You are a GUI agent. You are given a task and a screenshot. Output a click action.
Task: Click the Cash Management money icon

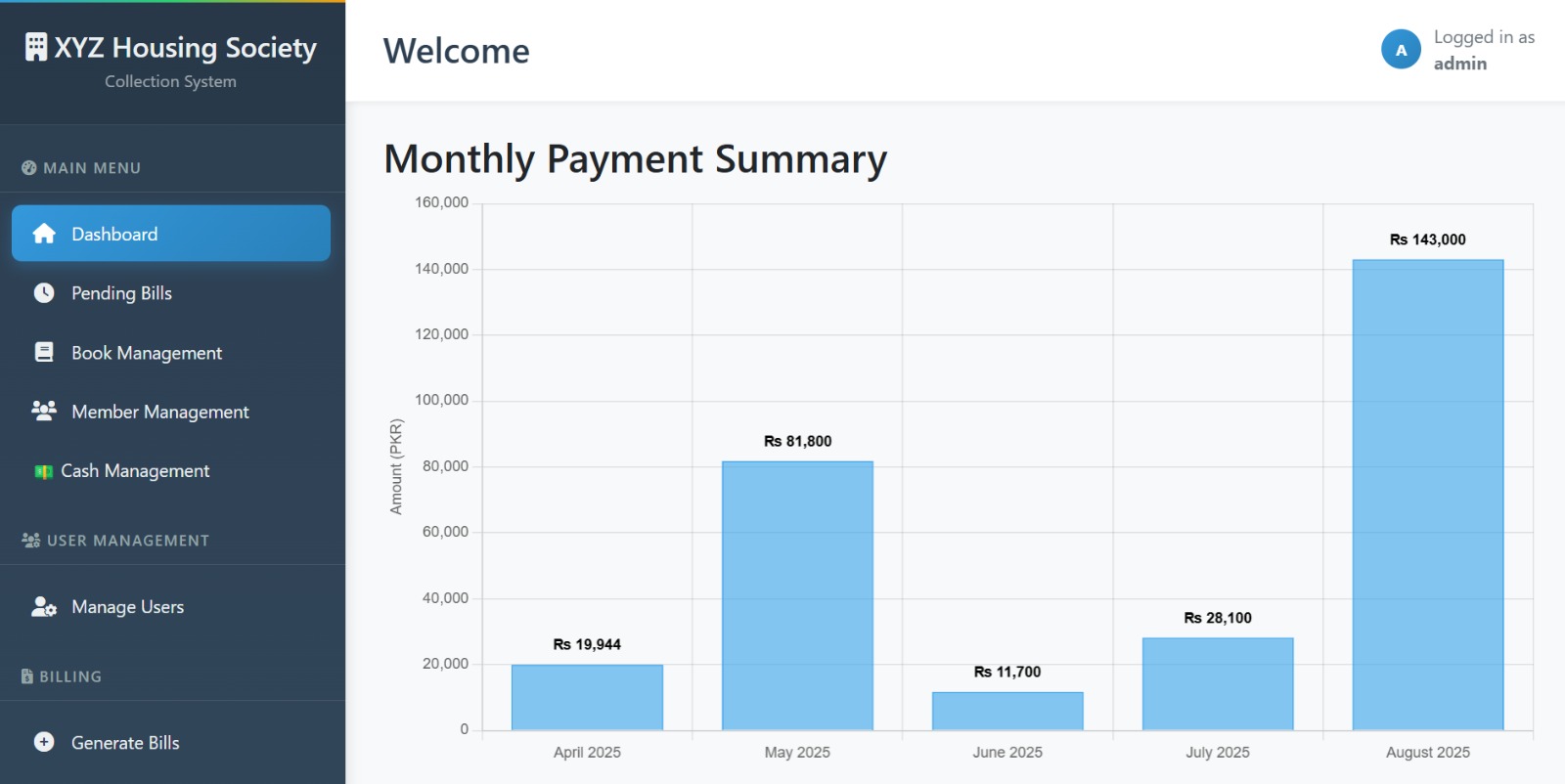pos(44,471)
